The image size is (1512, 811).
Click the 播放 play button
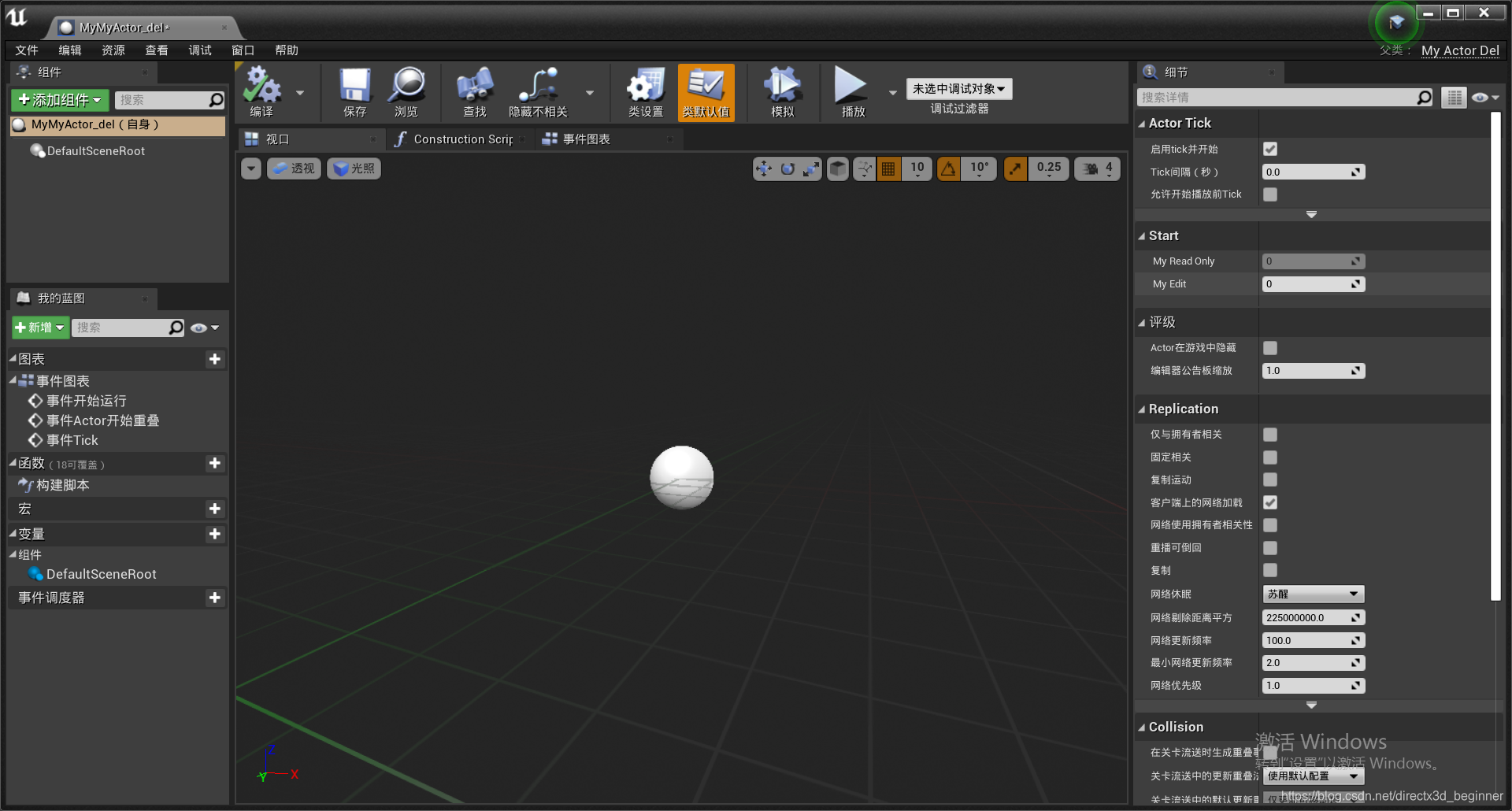point(852,92)
